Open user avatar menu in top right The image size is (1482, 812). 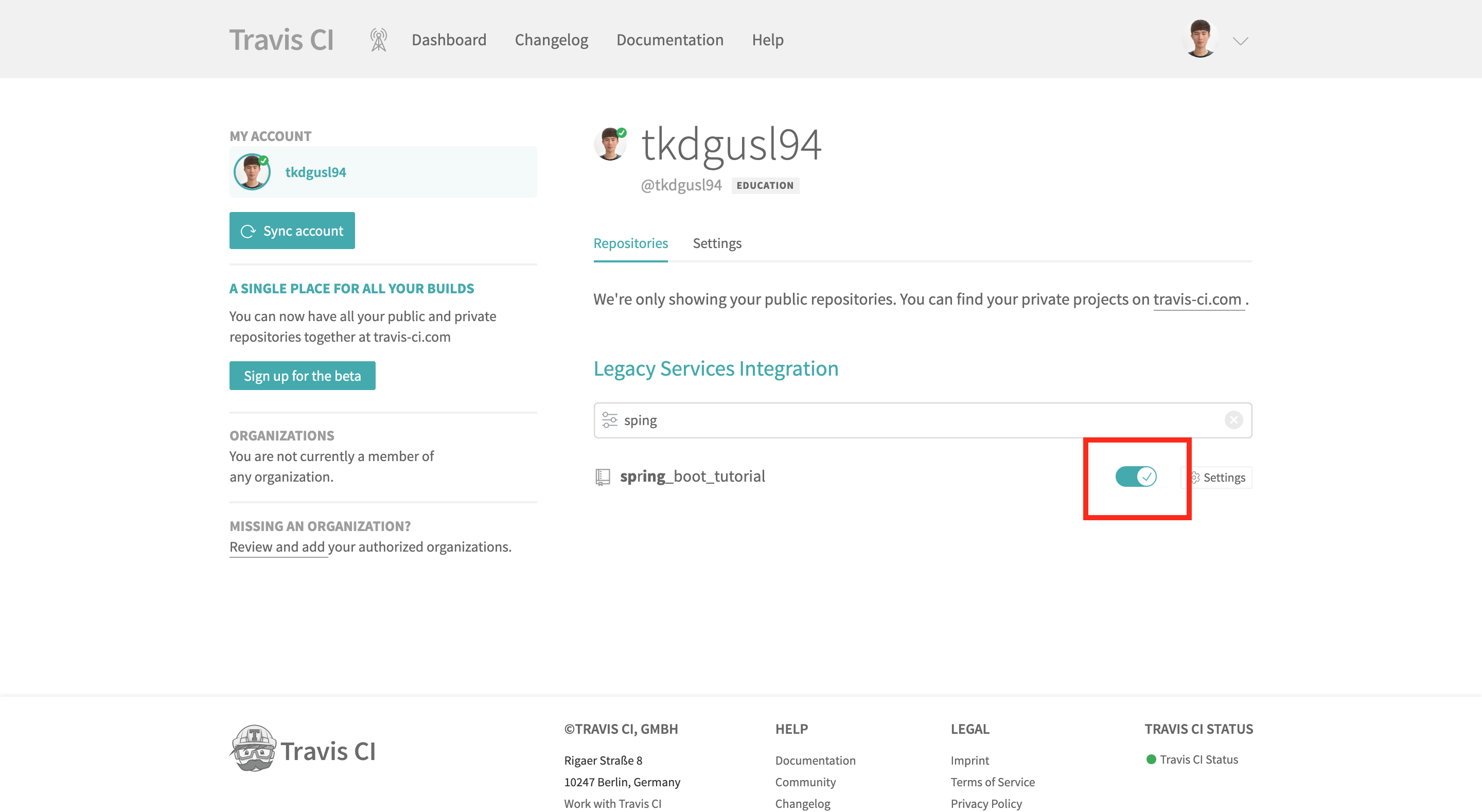point(1200,39)
